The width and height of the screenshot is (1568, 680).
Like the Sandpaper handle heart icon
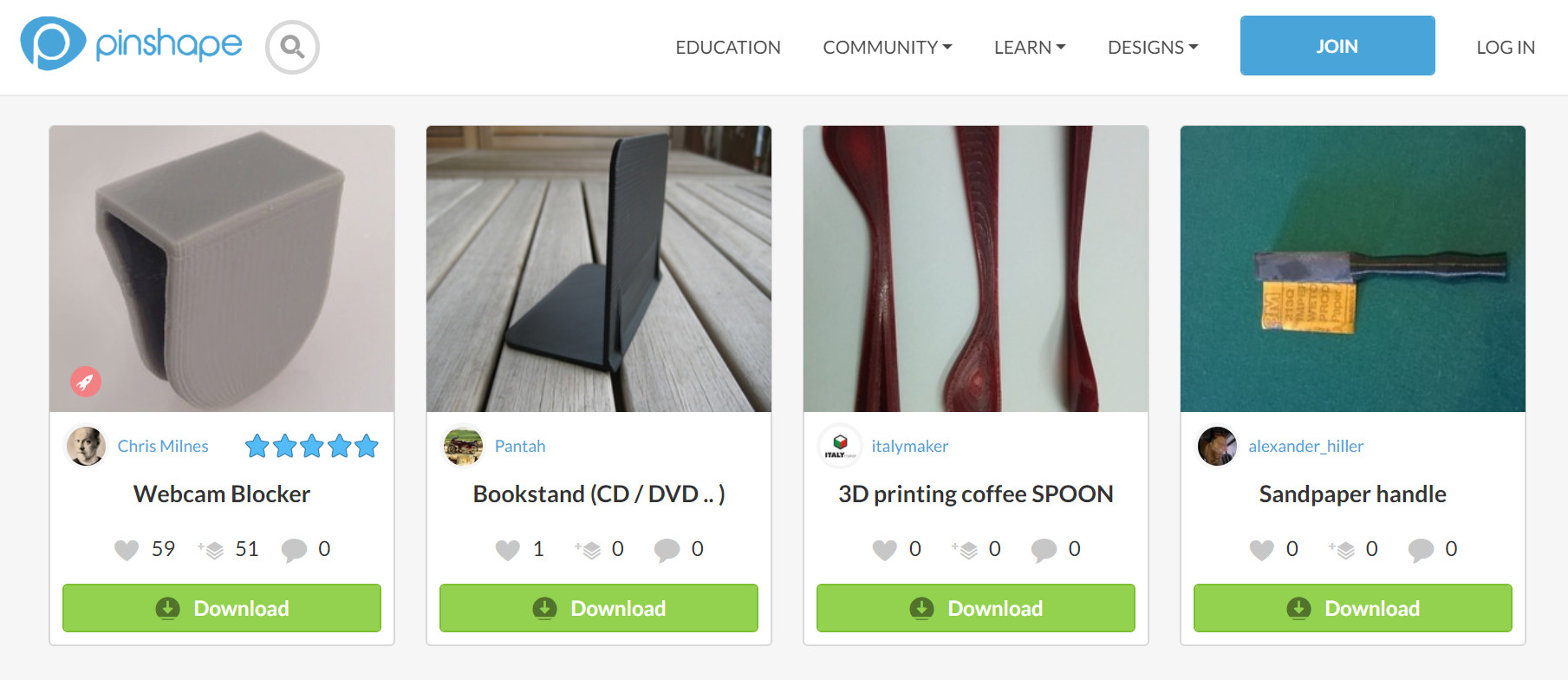point(1262,550)
